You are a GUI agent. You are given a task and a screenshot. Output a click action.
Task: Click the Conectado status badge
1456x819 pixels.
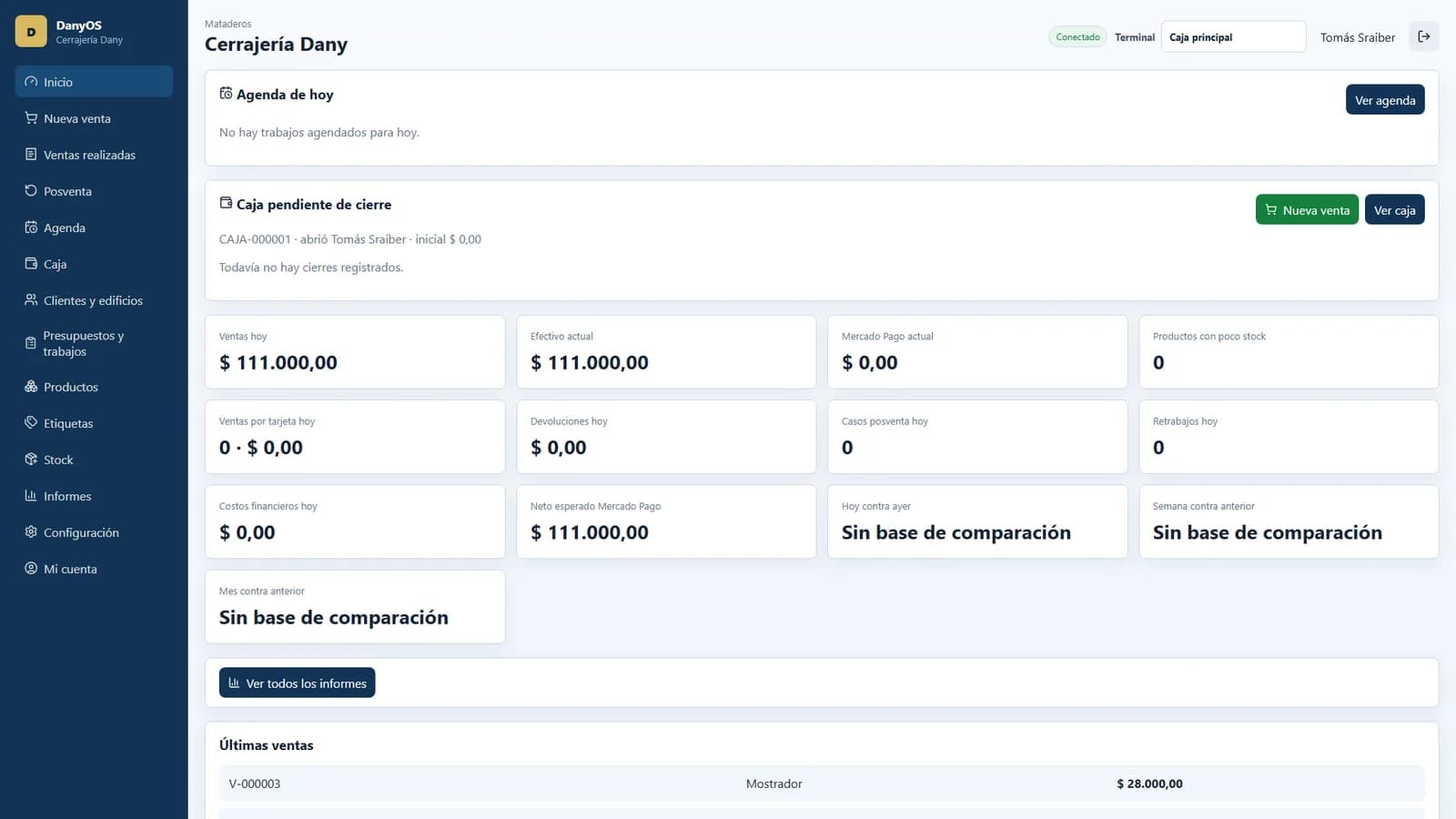(x=1077, y=37)
